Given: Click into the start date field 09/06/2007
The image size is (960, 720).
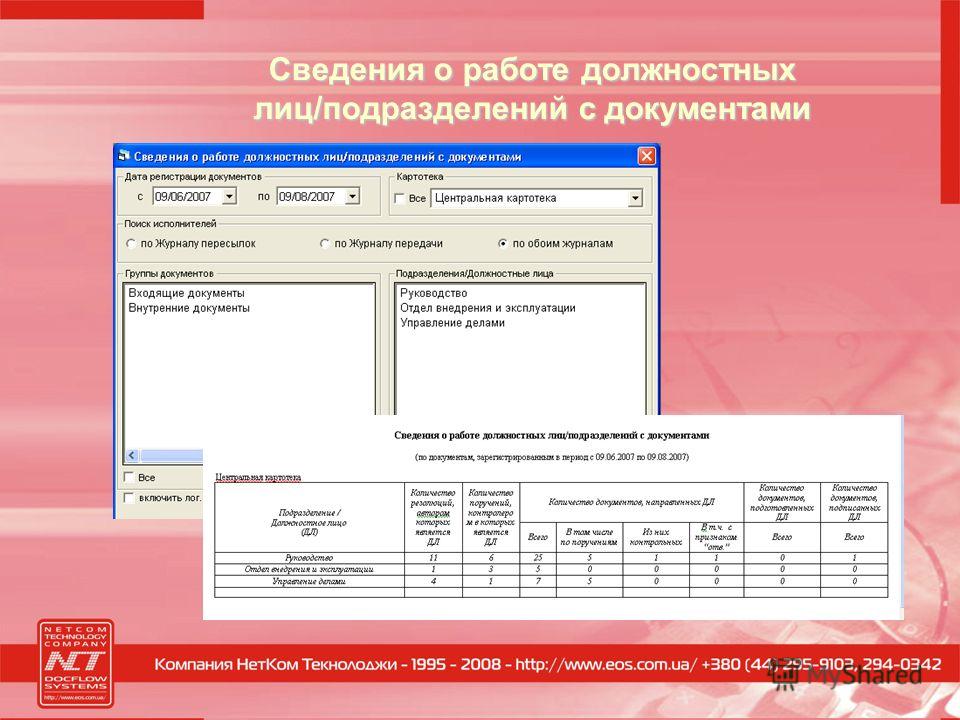Looking at the screenshot, I should (x=187, y=196).
